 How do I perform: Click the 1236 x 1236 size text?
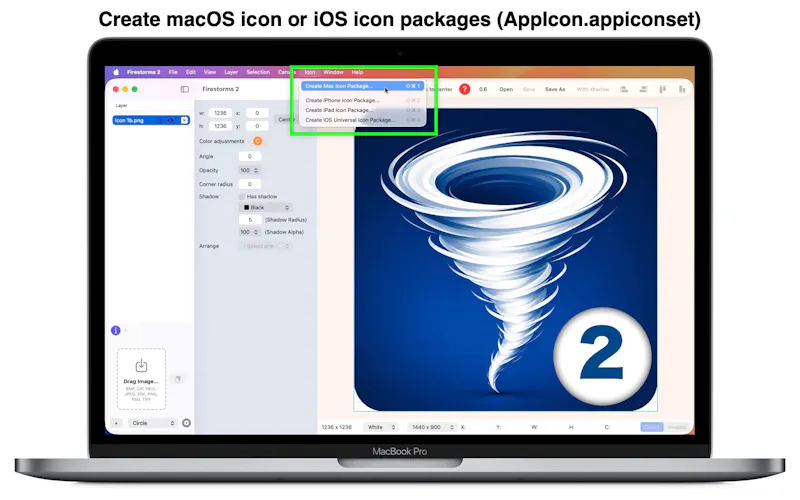tap(336, 427)
